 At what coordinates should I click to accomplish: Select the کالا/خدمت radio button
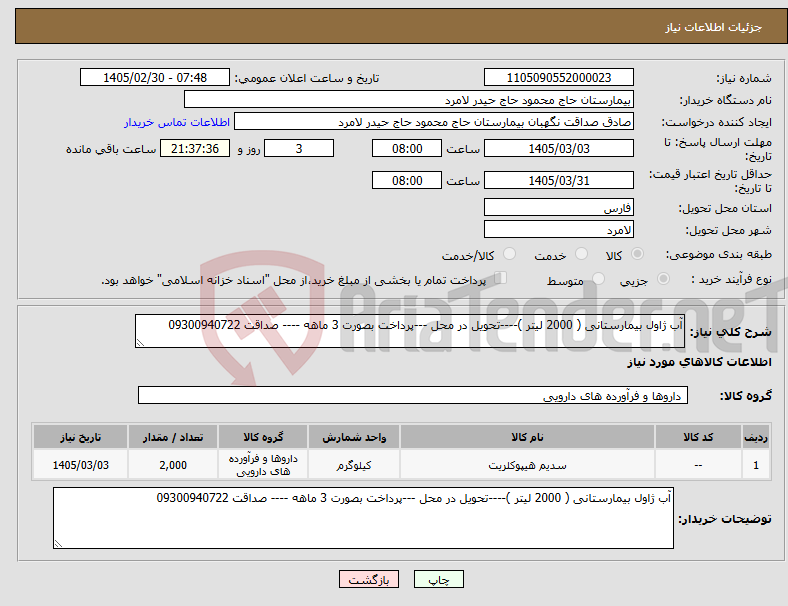click(x=510, y=254)
